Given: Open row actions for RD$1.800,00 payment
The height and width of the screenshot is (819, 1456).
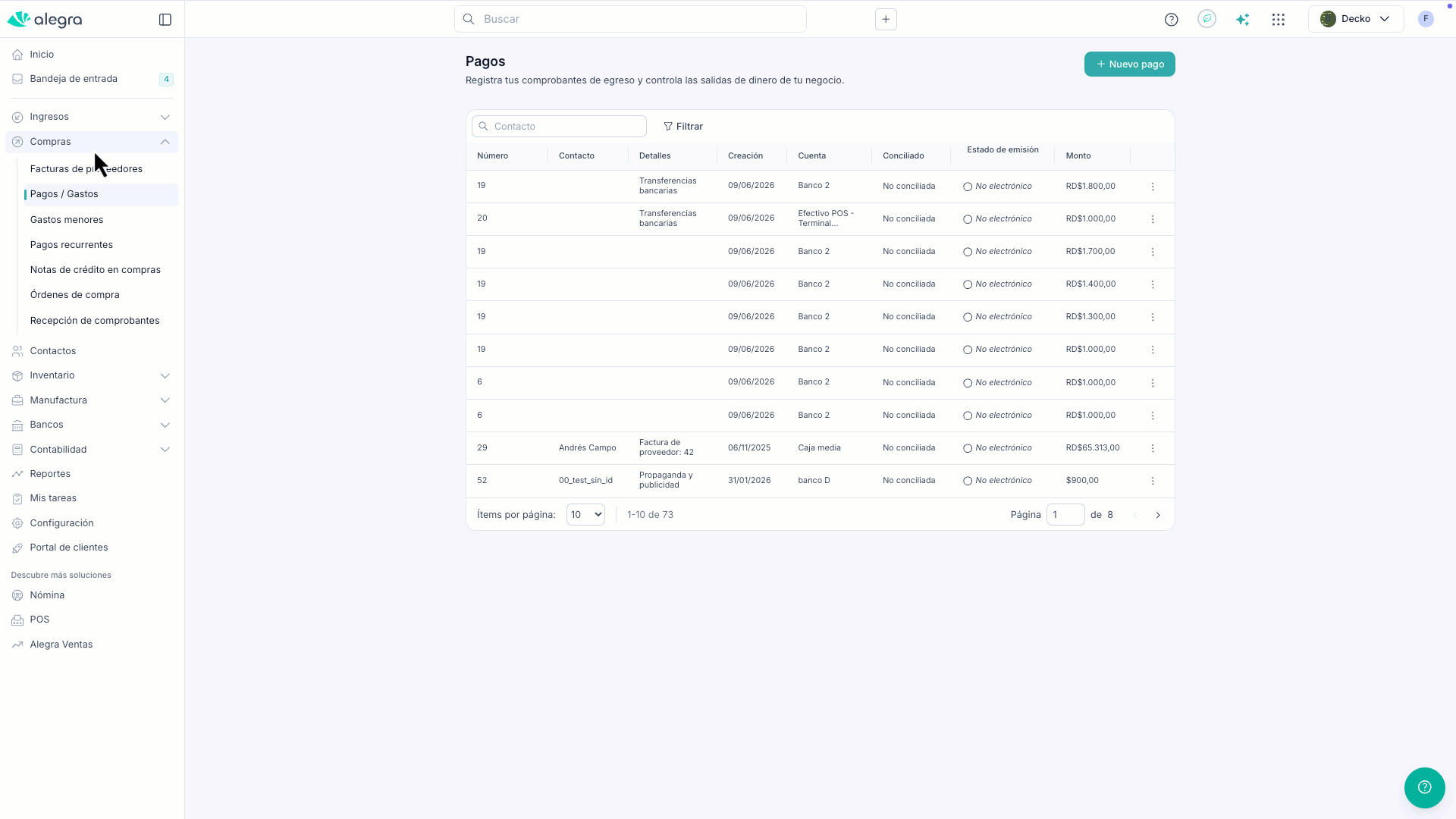Looking at the screenshot, I should (x=1153, y=187).
